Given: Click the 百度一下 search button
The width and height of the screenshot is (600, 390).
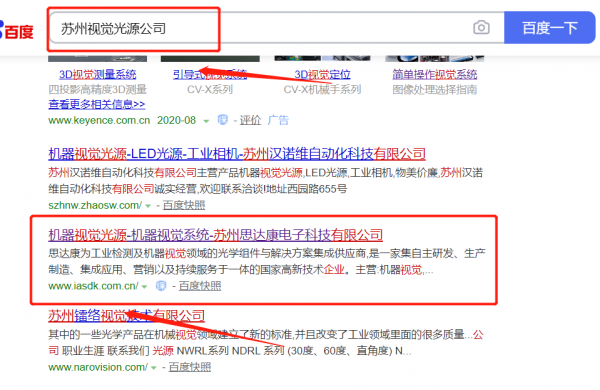Looking at the screenshot, I should click(549, 28).
